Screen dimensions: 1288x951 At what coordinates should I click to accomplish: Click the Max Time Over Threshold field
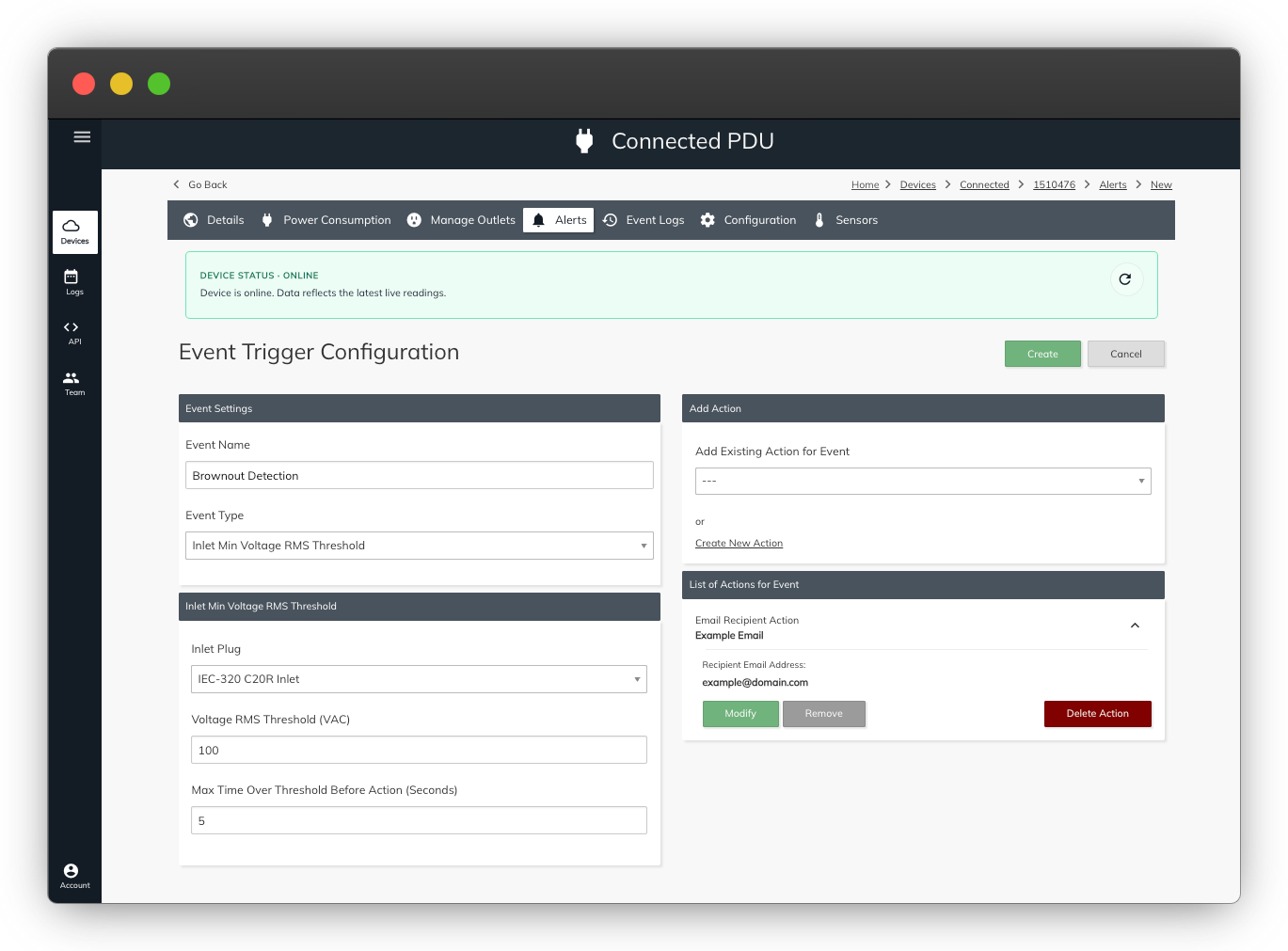(420, 820)
